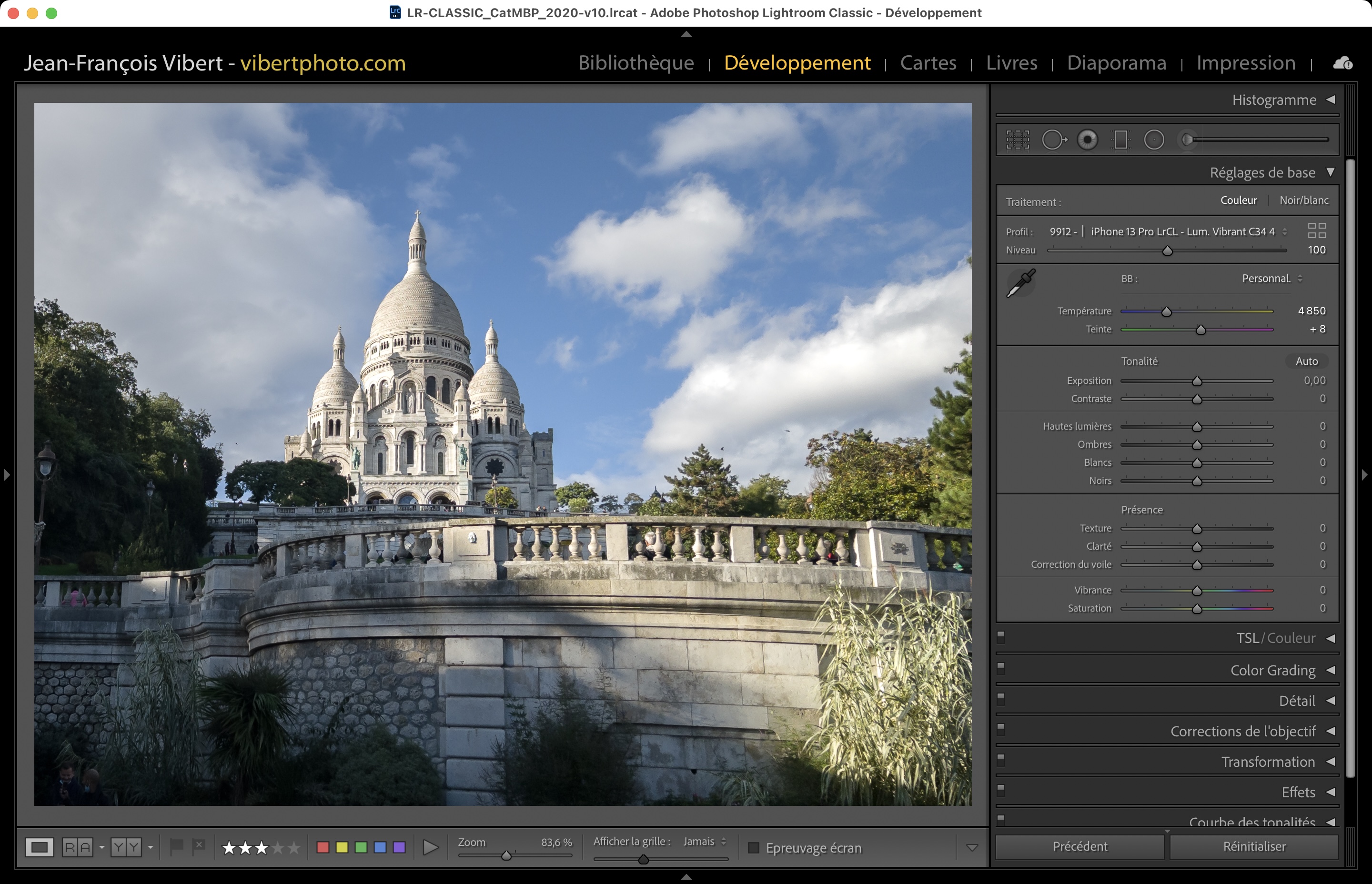Choose the Graduated Filter tool

[1120, 140]
